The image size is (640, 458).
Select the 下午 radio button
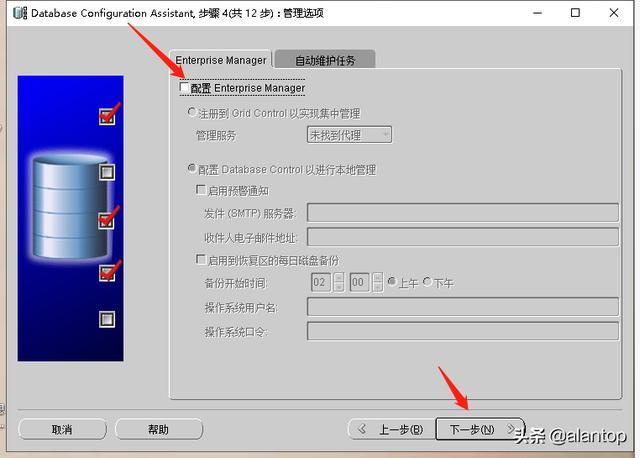coord(427,282)
